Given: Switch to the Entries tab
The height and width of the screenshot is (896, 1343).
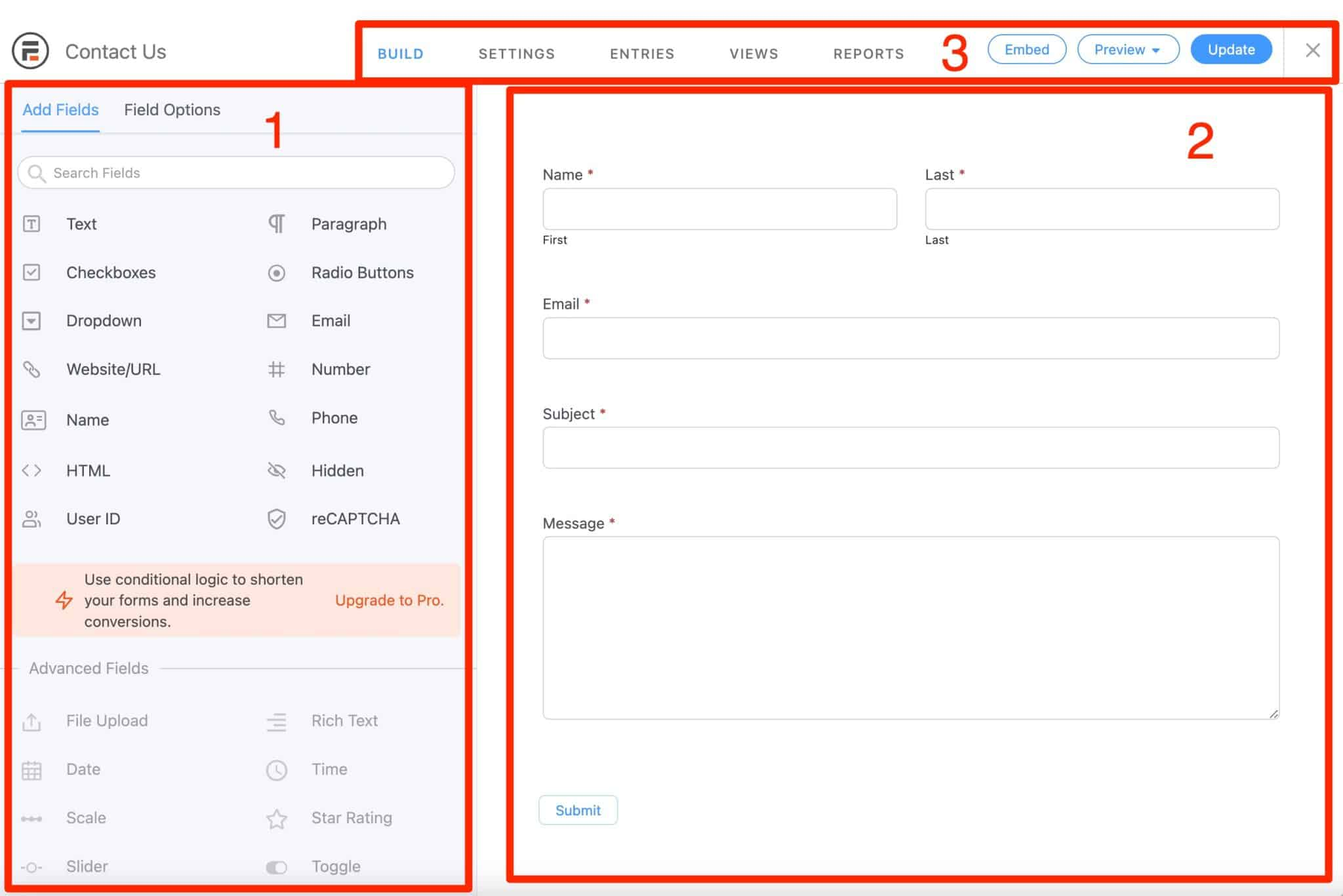Looking at the screenshot, I should pyautogui.click(x=642, y=54).
